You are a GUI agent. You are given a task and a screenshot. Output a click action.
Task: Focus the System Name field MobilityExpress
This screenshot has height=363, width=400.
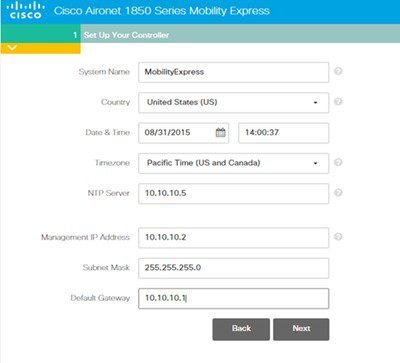[x=233, y=72]
